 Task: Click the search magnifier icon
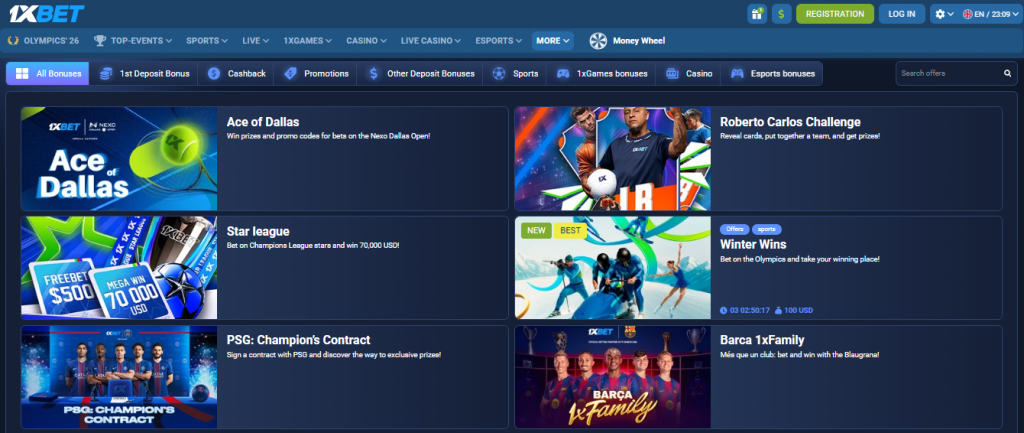tap(1007, 74)
